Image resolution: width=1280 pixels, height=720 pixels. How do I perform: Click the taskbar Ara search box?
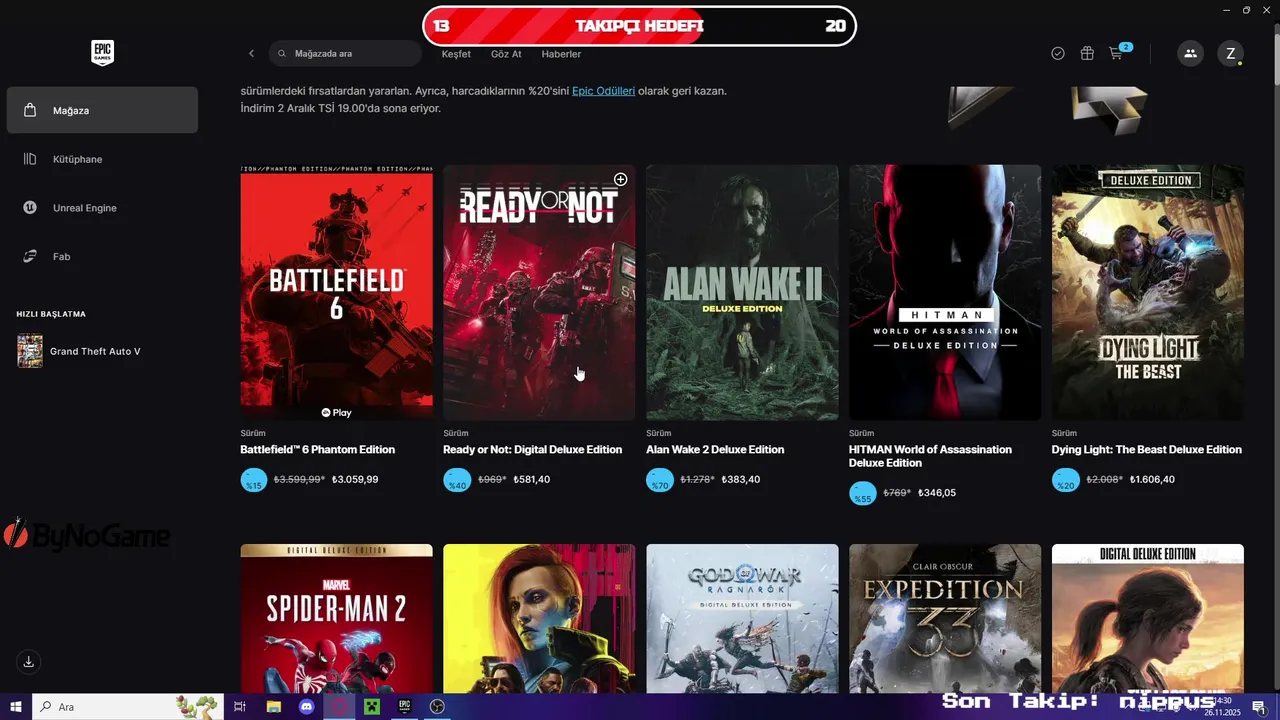click(128, 707)
